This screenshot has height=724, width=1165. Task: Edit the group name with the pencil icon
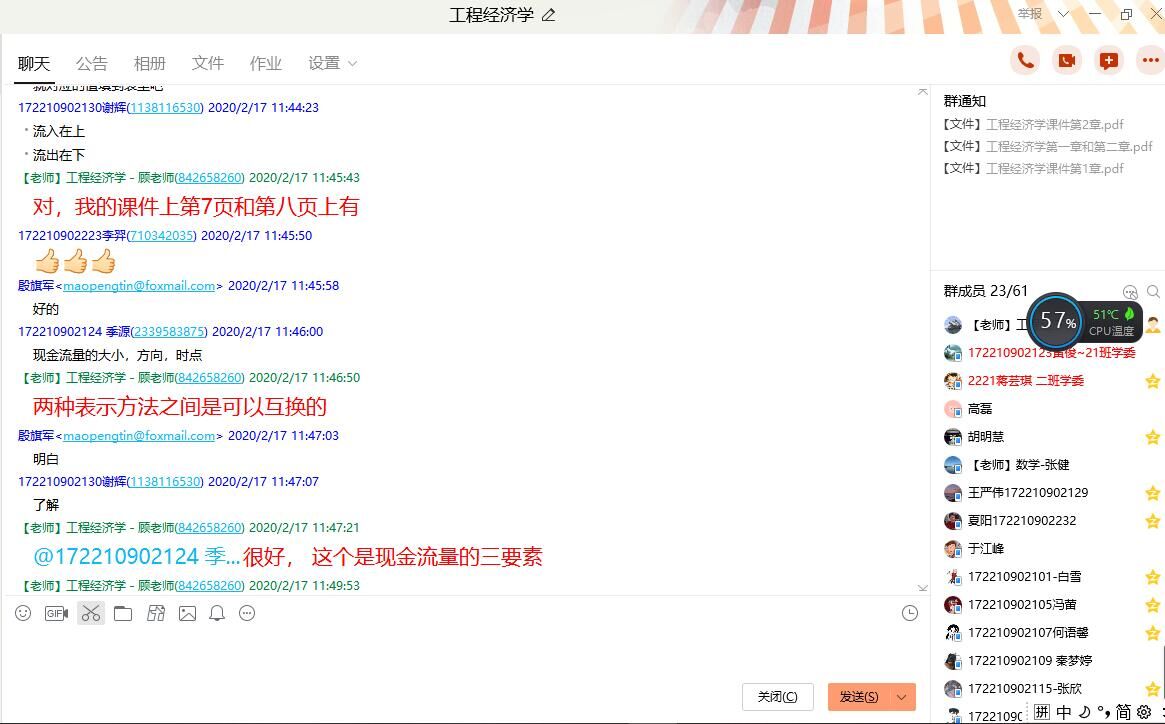point(548,15)
